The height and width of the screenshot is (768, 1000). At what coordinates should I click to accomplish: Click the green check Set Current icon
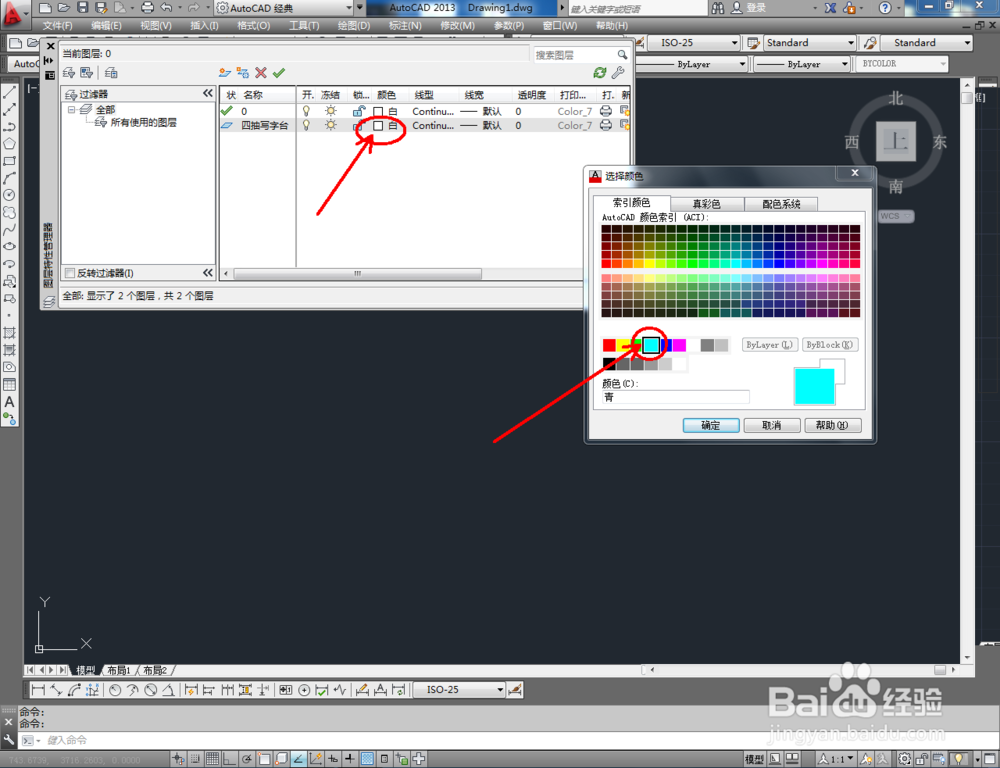coord(279,73)
